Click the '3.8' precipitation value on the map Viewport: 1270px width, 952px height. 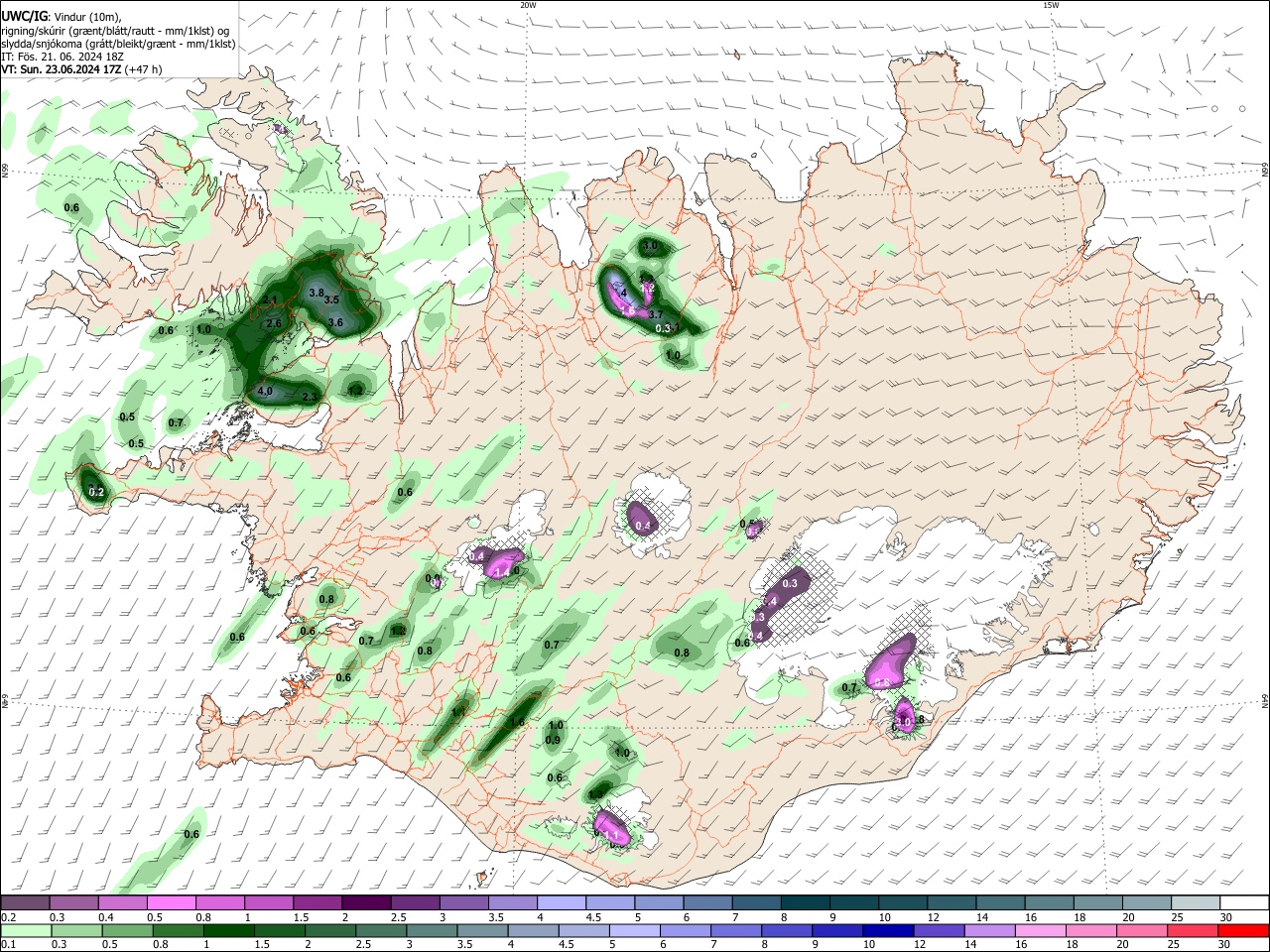[317, 293]
